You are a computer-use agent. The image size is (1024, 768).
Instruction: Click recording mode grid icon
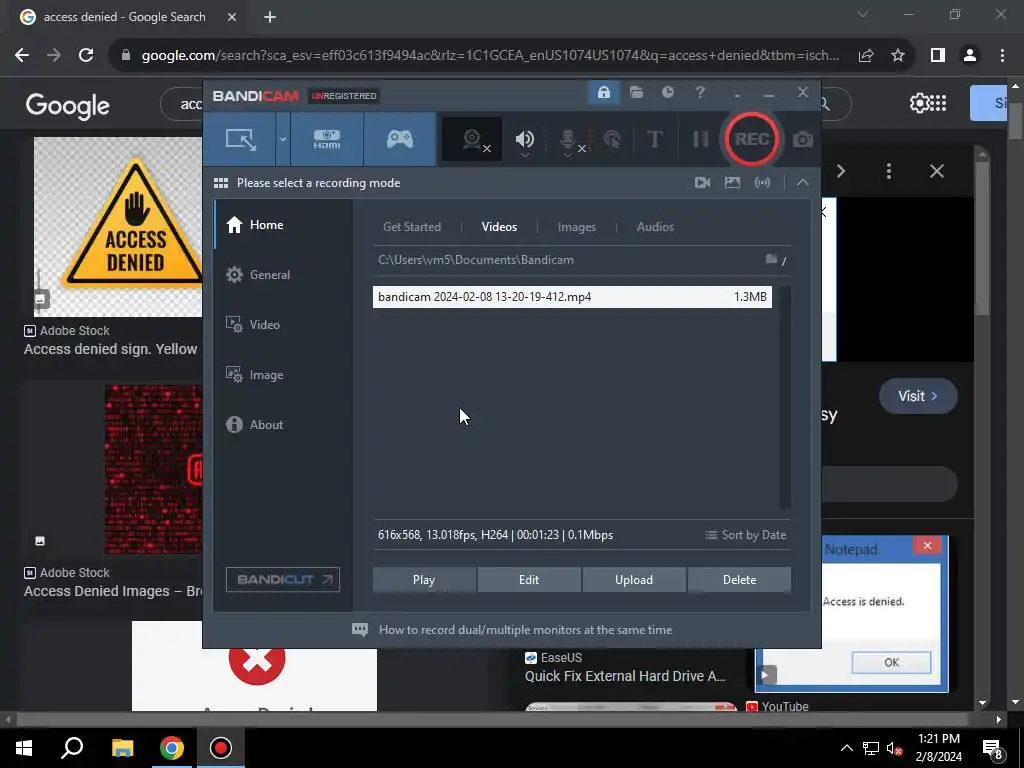221,183
